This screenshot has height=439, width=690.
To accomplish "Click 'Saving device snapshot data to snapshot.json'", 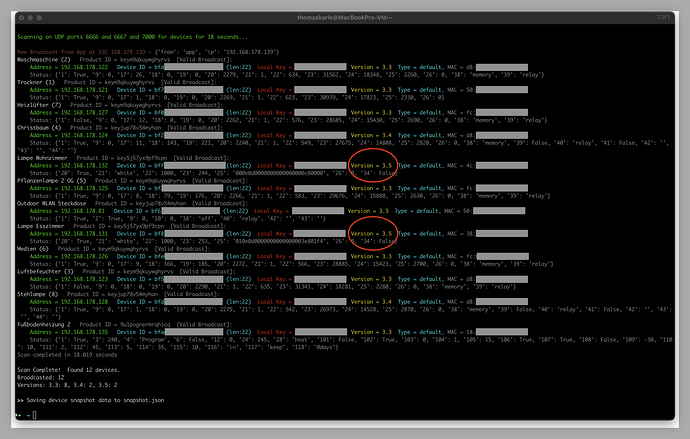I will coord(95,401).
